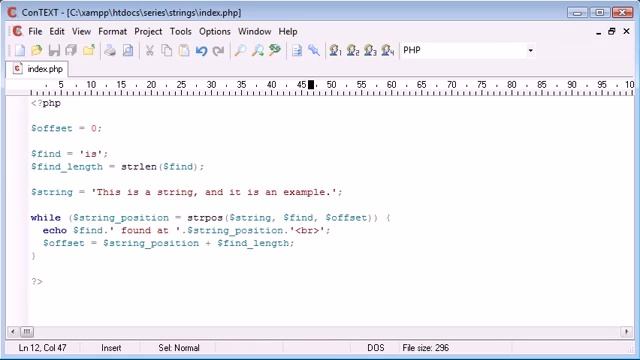
Task: Select the index.php document tab
Action: click(x=38, y=69)
